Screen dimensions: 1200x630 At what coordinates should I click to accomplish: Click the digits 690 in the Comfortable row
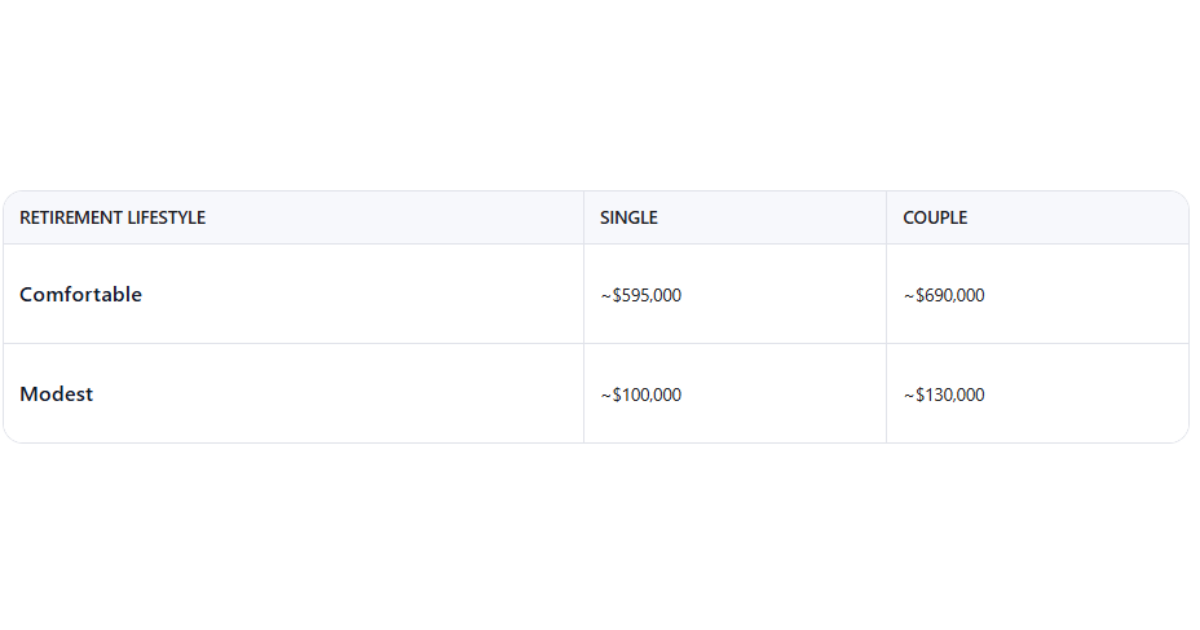[x=938, y=295]
